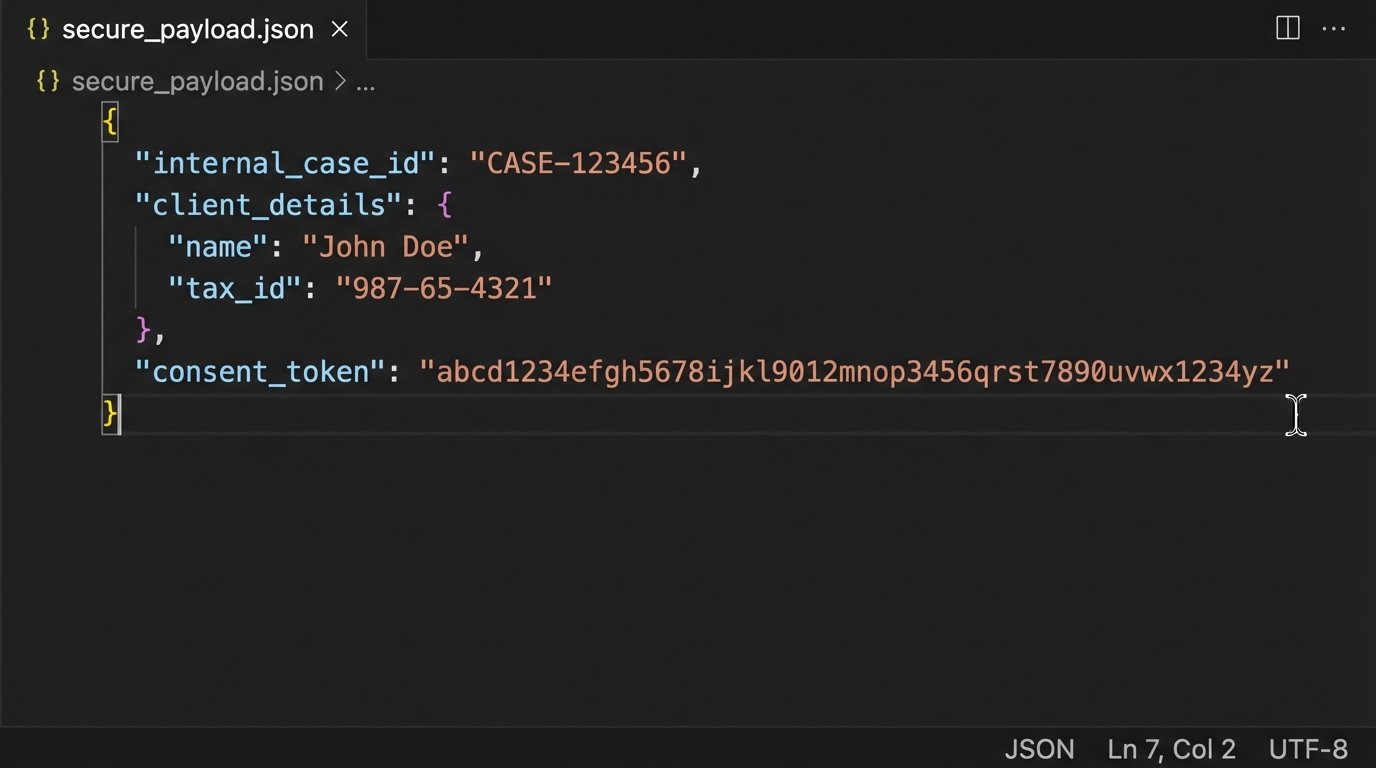Click the "internal_case_id" key
The width and height of the screenshot is (1376, 768).
coord(285,163)
